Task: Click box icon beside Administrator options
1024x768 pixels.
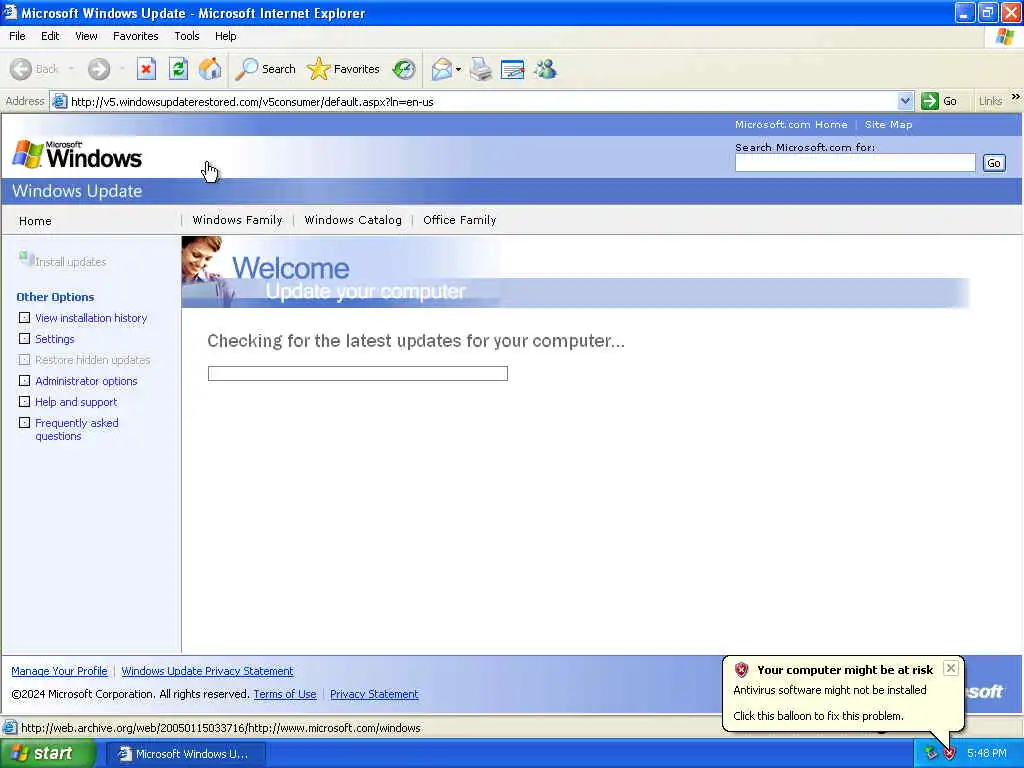Action: click(24, 380)
